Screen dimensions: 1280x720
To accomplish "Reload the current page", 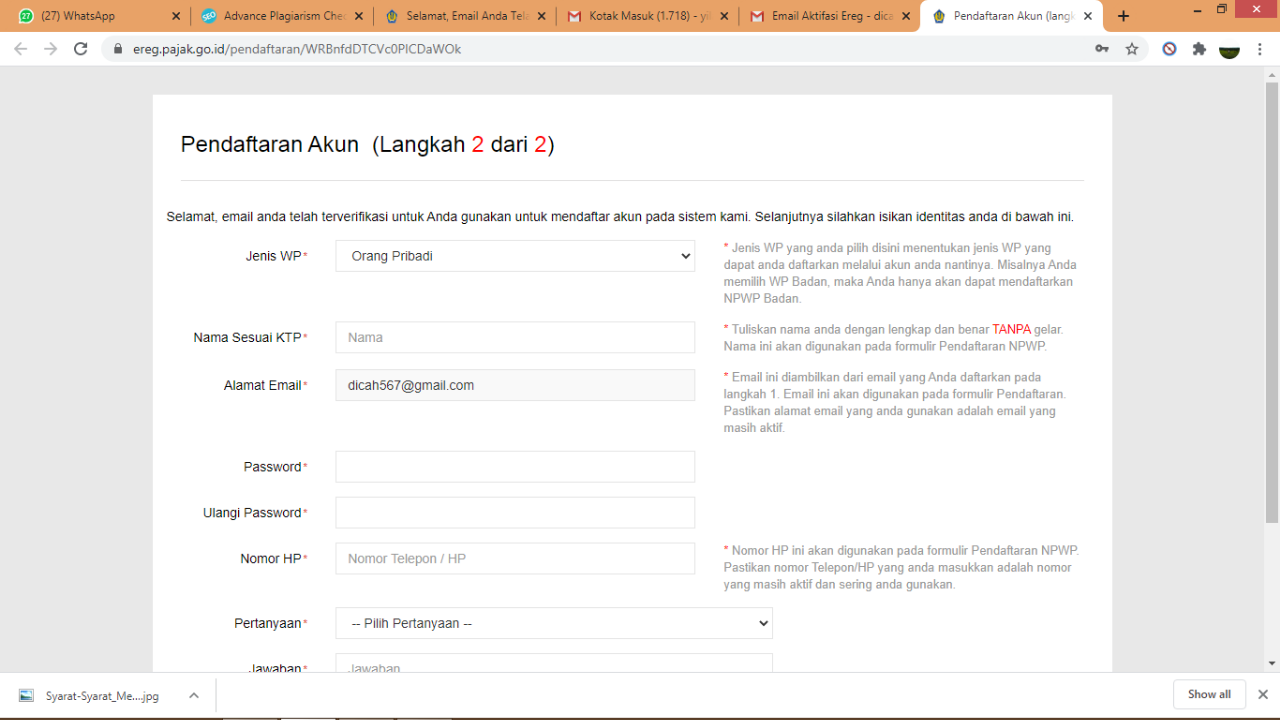I will point(81,48).
